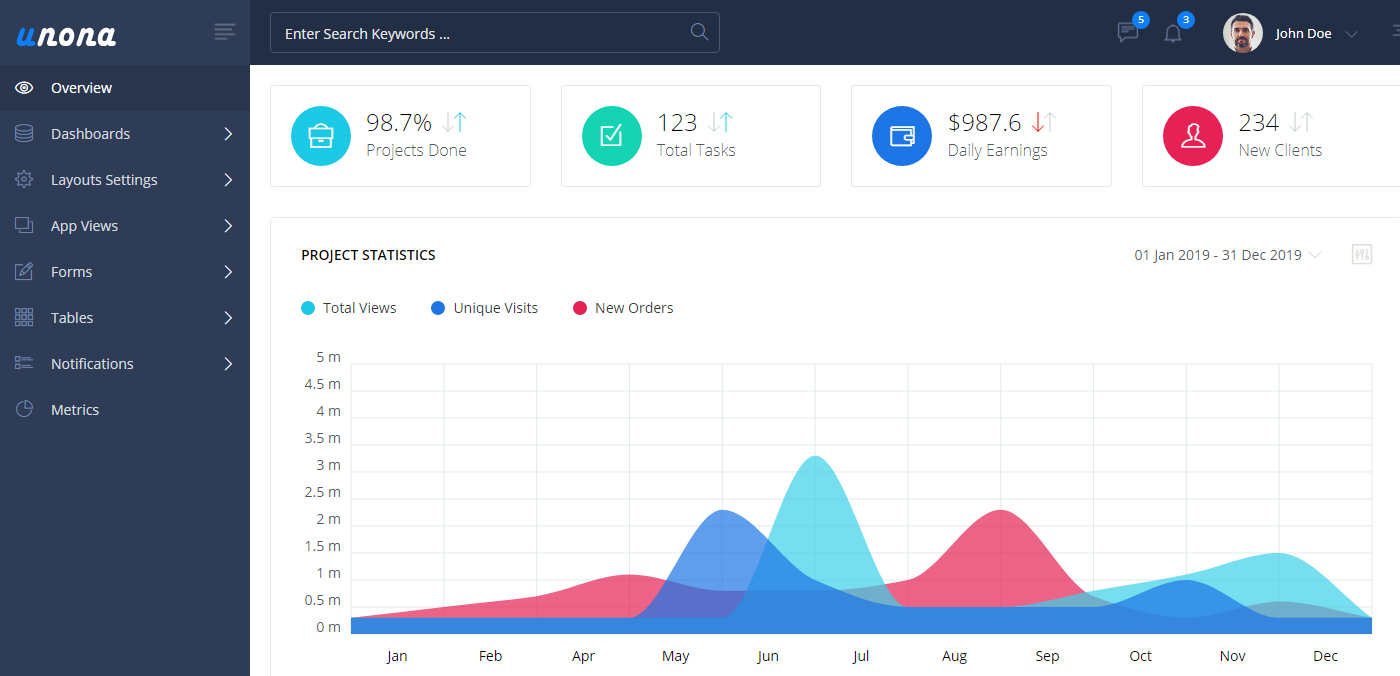This screenshot has width=1400, height=676.
Task: Click the unona logo to return home
Action: 63,32
